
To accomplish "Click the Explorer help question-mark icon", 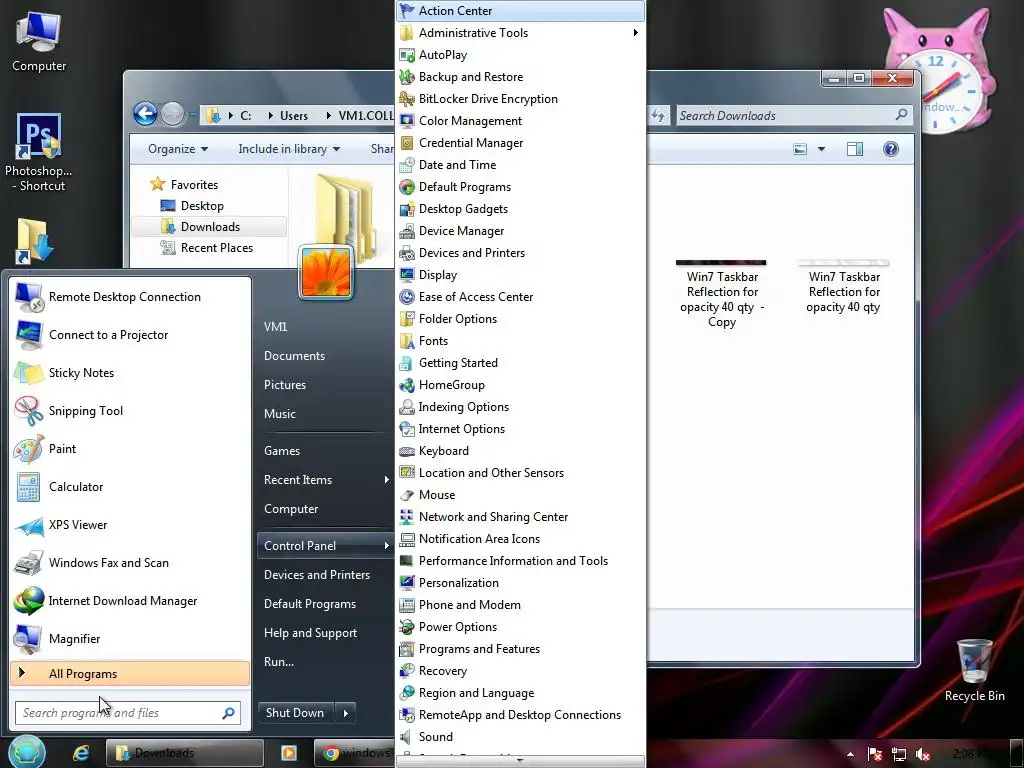I will 891,149.
